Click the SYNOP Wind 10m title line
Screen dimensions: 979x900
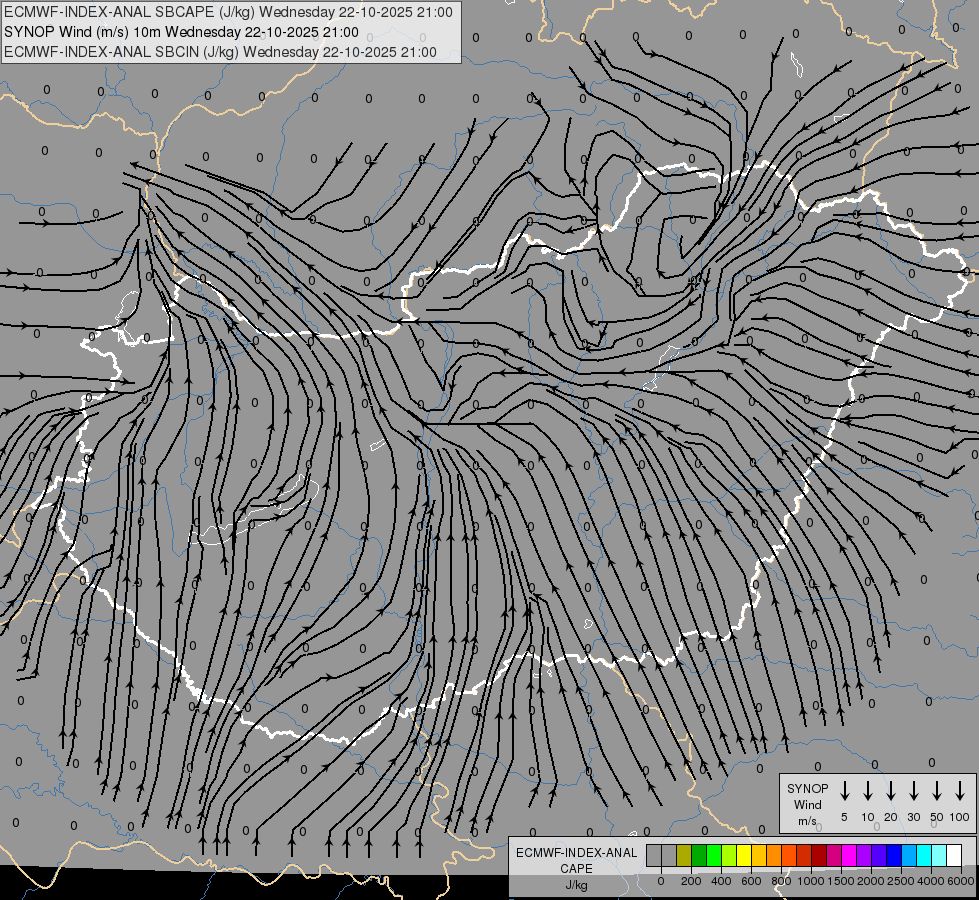(x=181, y=32)
